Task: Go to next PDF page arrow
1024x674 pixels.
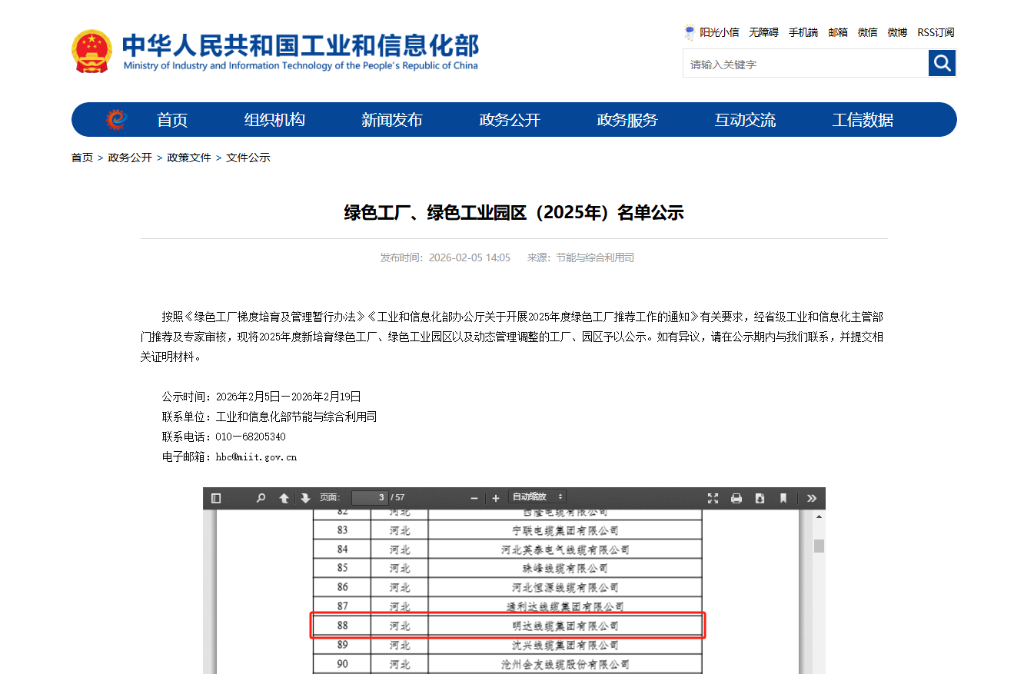Action: [305, 498]
